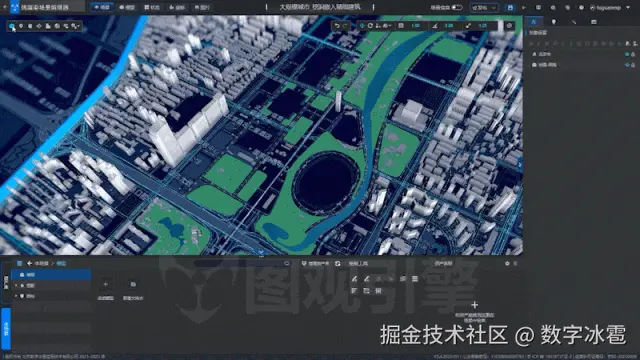This screenshot has width=640, height=360.
Task: Open the gear settings icon in bottom panel
Action: click(507, 264)
